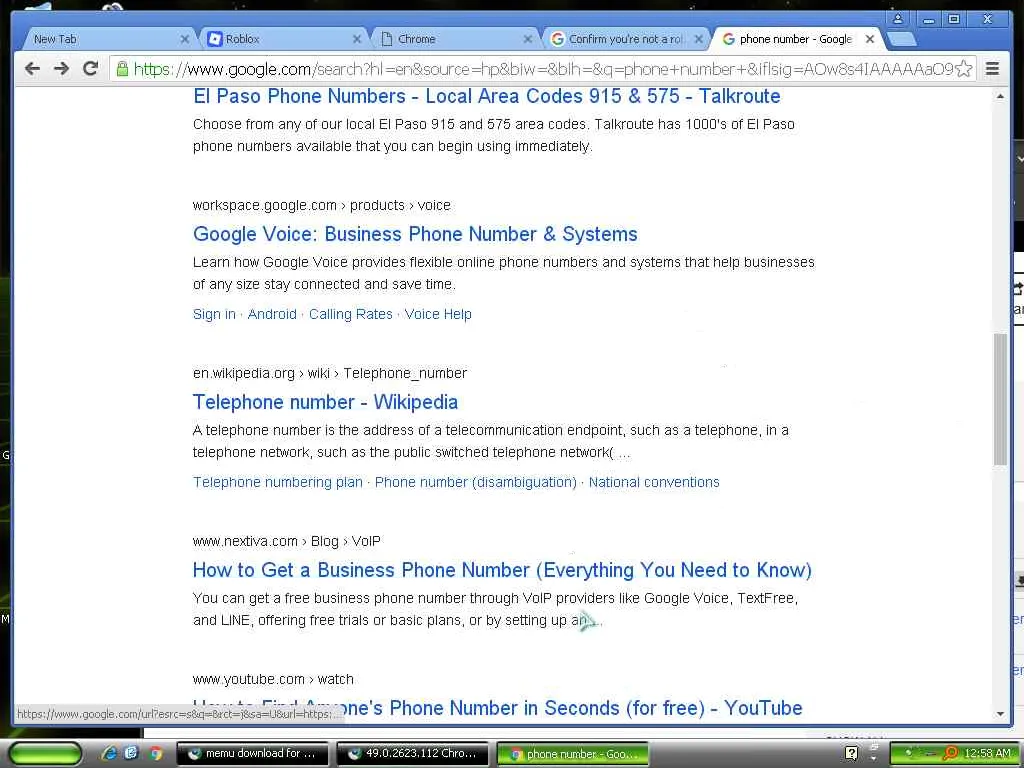Switch to memu download taskbar window
This screenshot has height=768, width=1024.
[x=253, y=754]
